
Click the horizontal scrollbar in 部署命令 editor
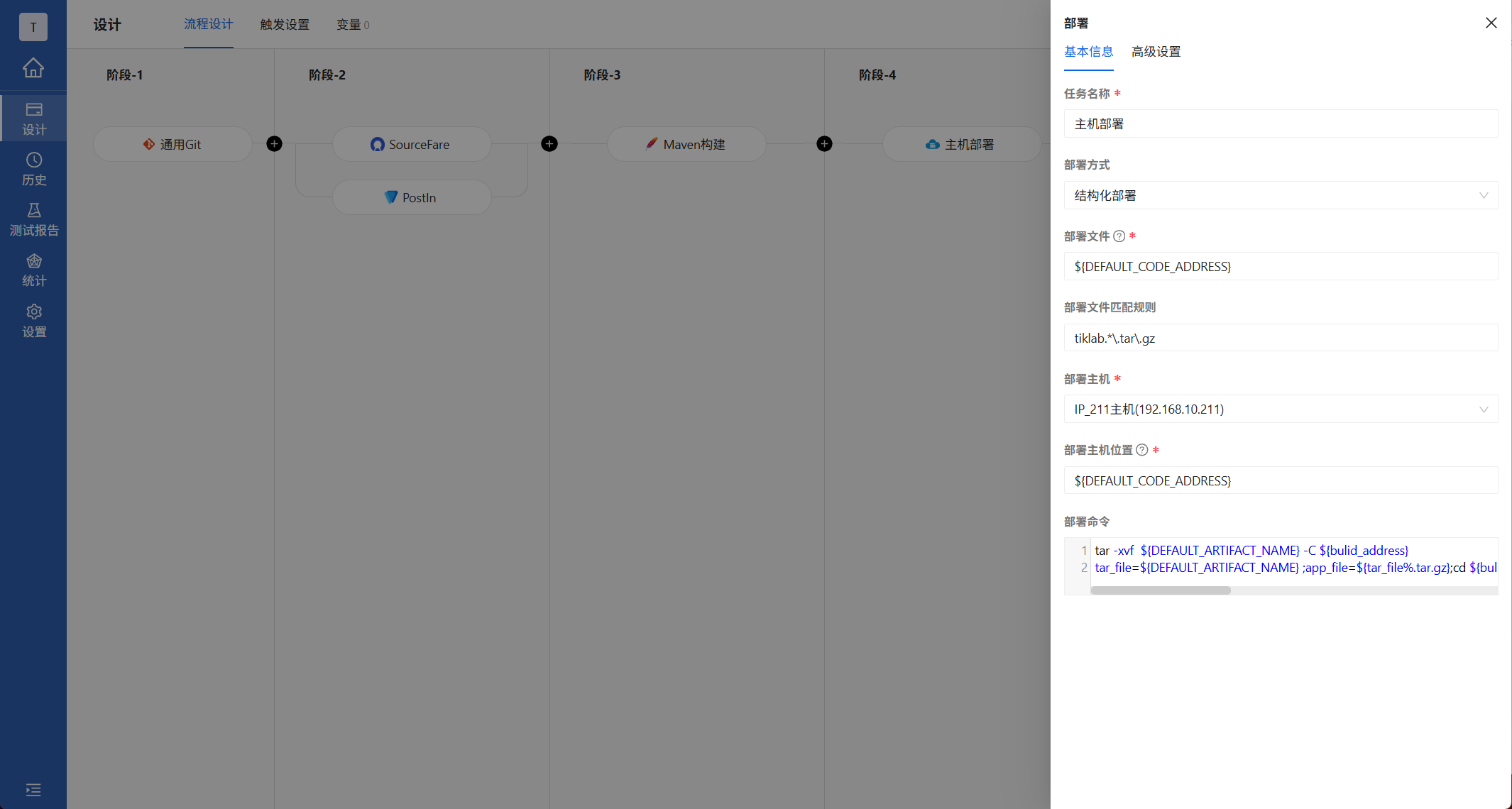(x=1161, y=590)
